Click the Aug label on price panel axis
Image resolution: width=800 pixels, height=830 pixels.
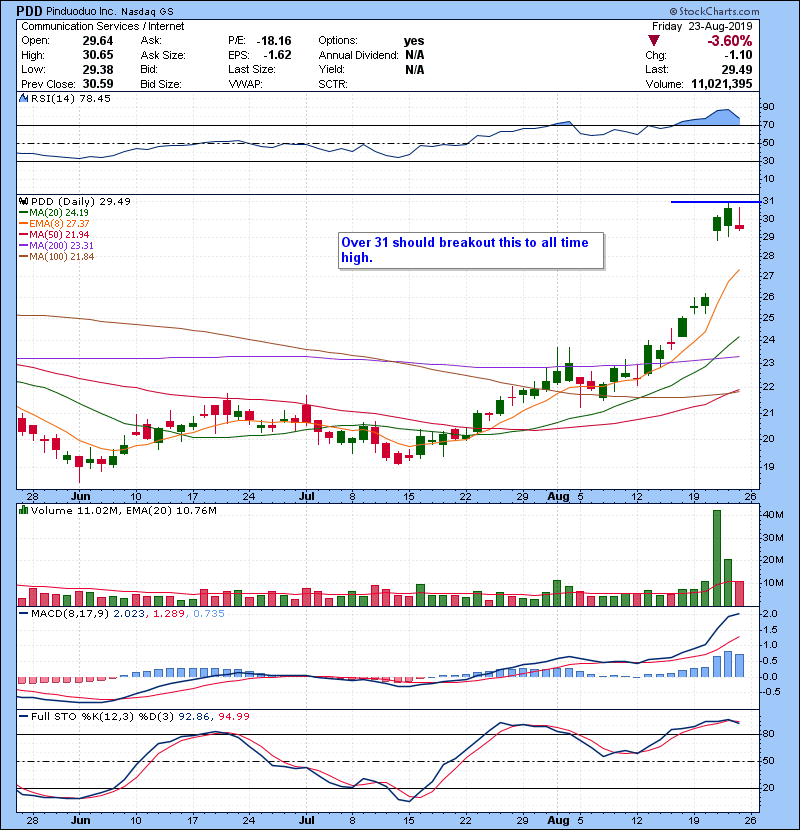click(558, 496)
